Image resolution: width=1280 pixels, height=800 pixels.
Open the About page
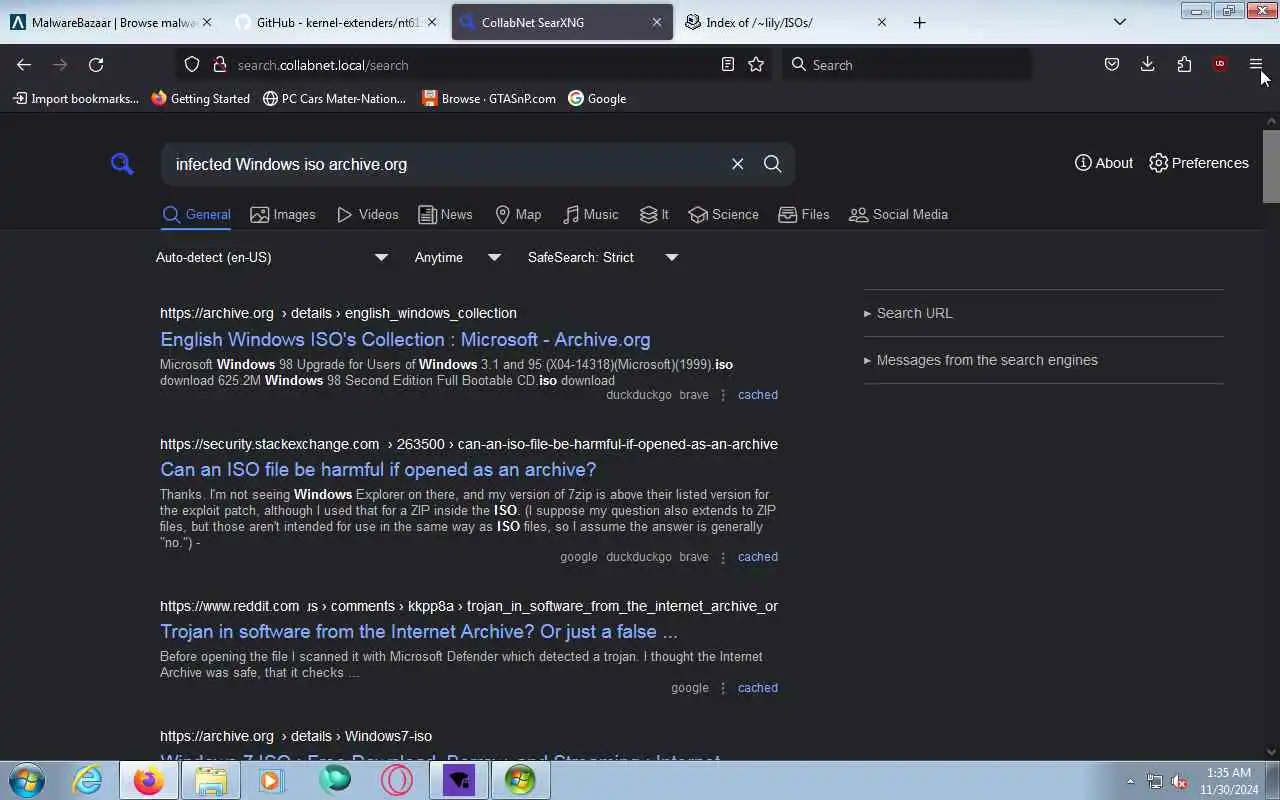tap(1104, 163)
